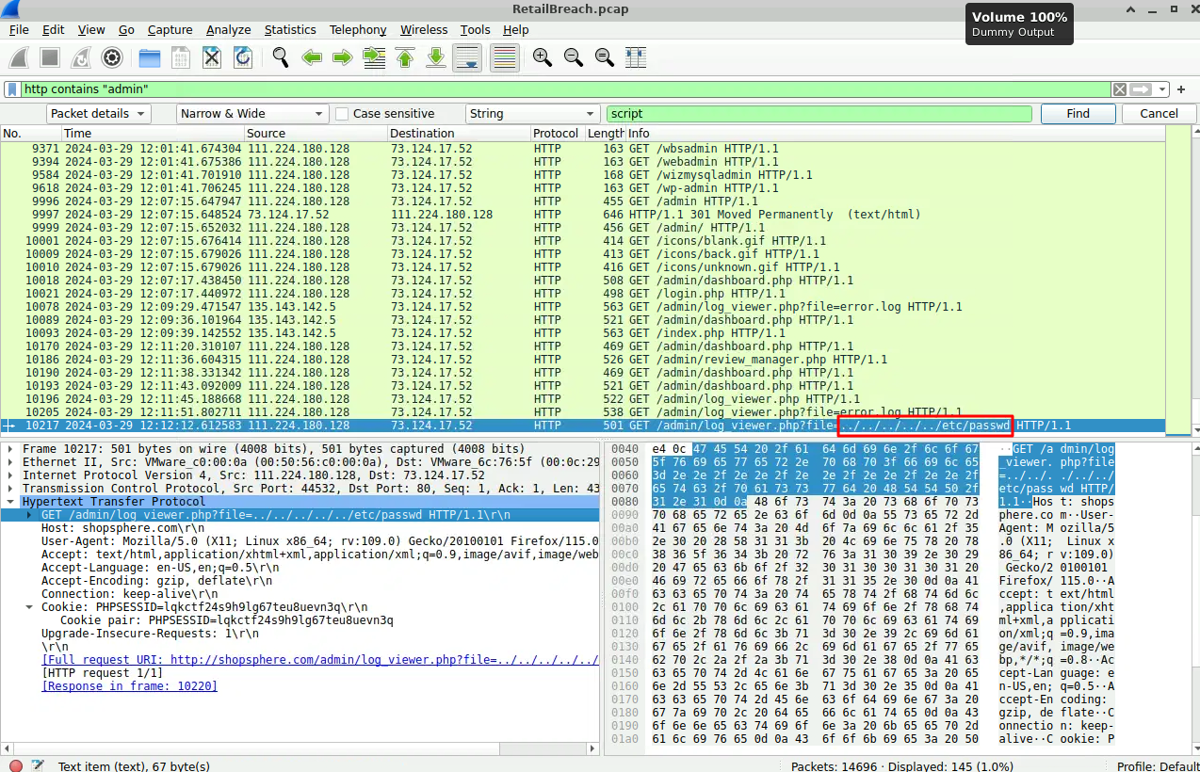1200x772 pixels.
Task: Go to the first packet icon
Action: click(405, 58)
